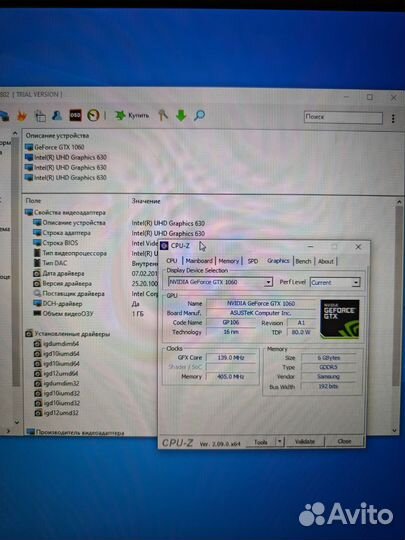Click the green download arrow update icon

point(181,115)
